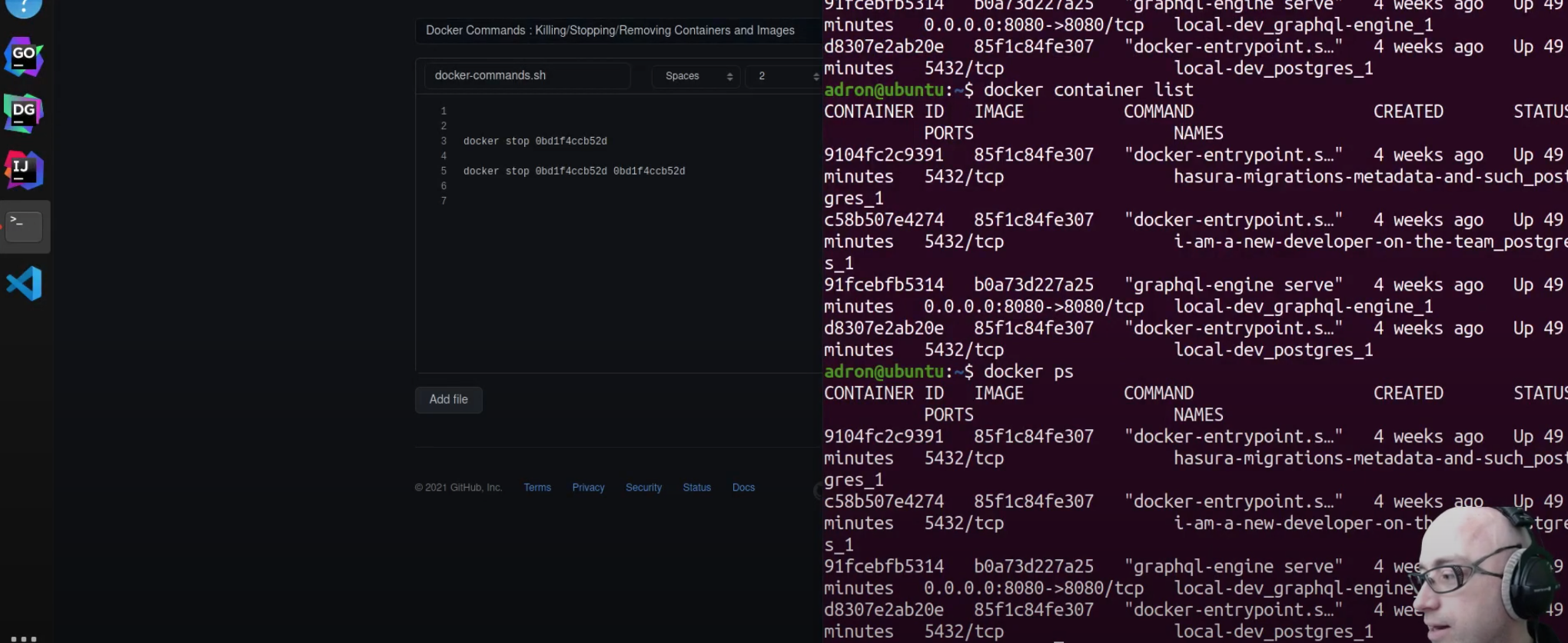Follow the Security footer link

[x=643, y=488]
